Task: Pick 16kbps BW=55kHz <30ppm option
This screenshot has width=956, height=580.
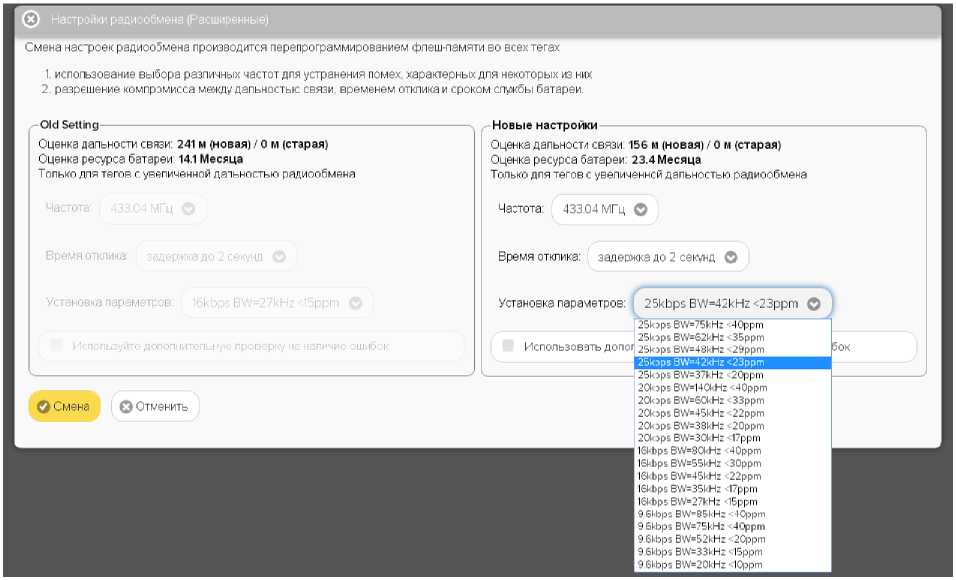Action: [733, 464]
